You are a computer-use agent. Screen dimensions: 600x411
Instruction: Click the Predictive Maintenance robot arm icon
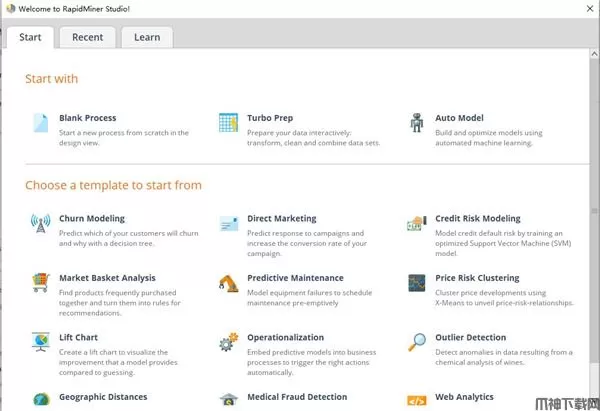tap(228, 283)
